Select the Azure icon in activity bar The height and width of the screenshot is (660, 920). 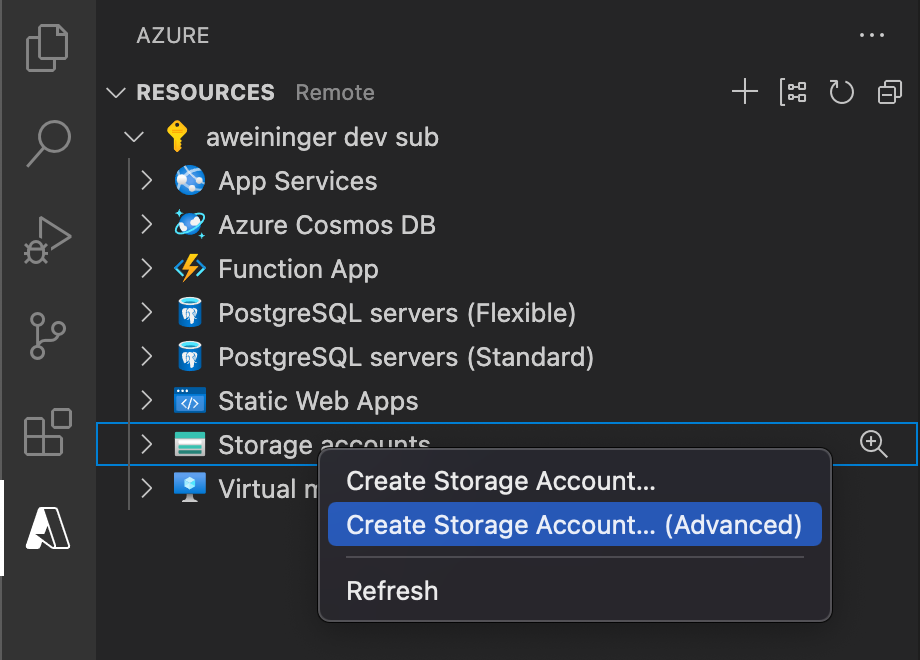pos(47,528)
